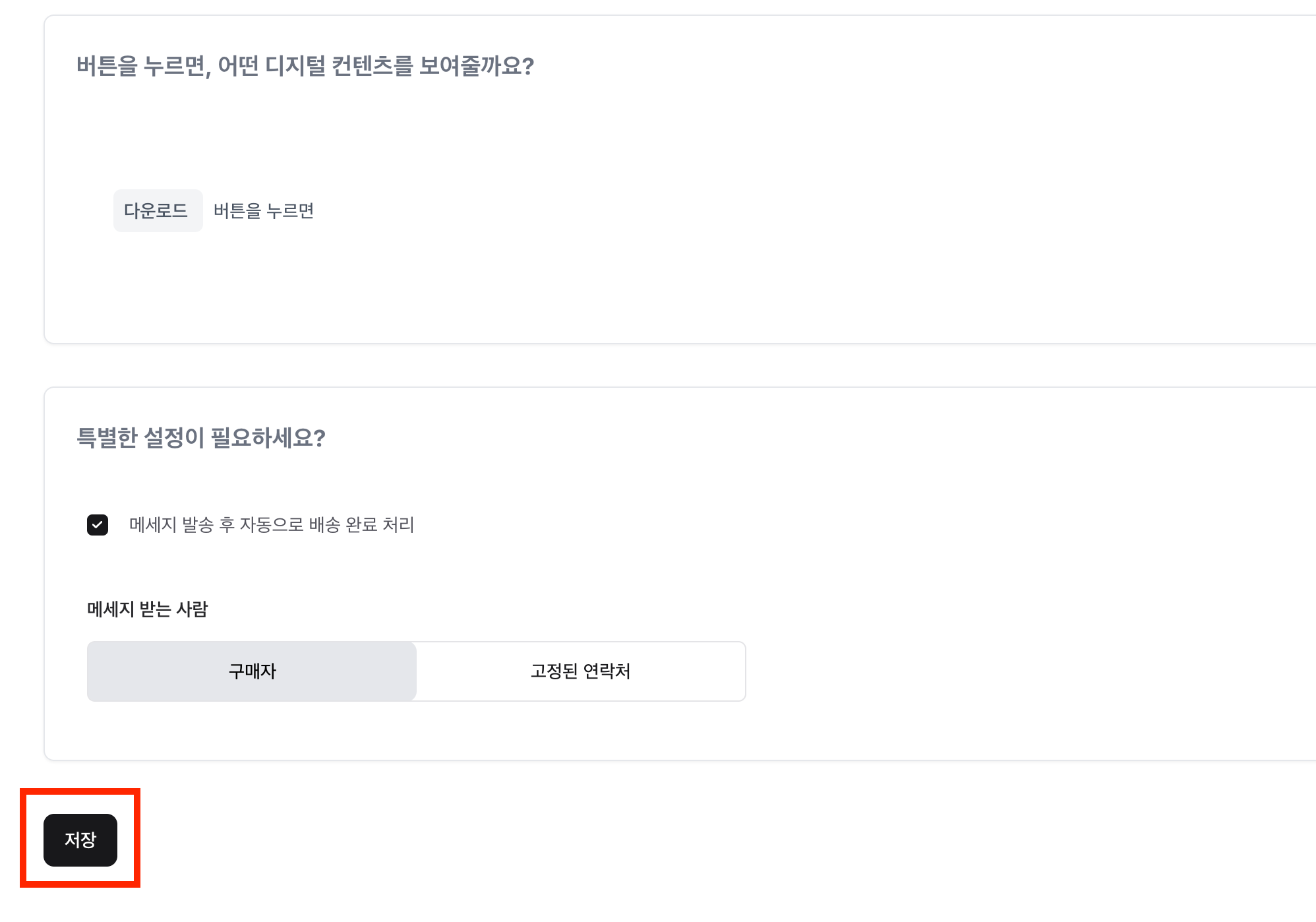Click the word '사람' in recipient label
Viewport: 1316px width, 922px height.
coord(192,609)
